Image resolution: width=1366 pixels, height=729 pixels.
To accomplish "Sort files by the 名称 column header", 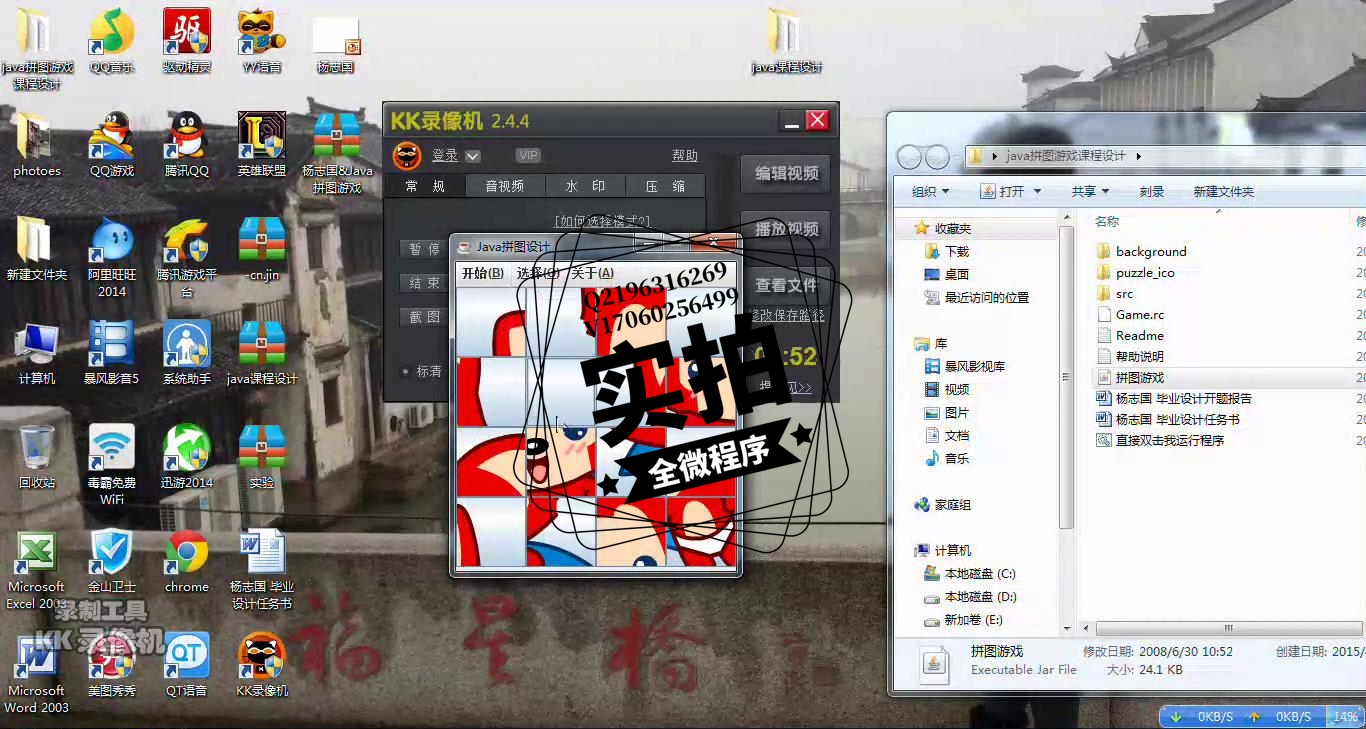I will tap(1107, 221).
